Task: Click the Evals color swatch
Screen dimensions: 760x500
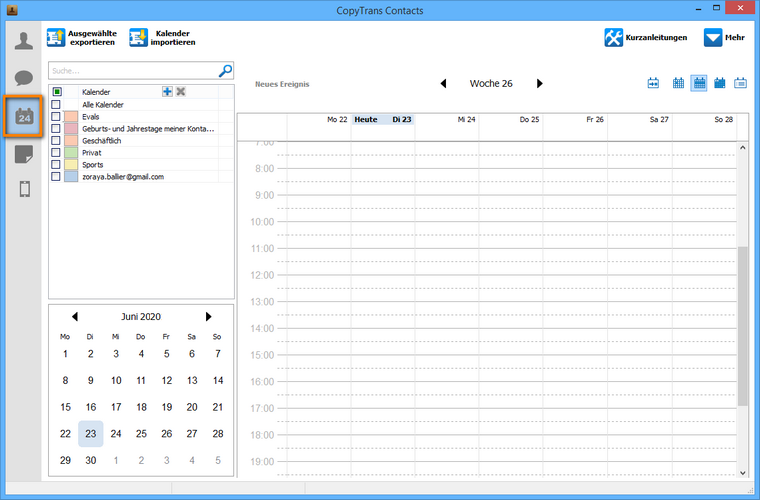Action: coord(71,117)
